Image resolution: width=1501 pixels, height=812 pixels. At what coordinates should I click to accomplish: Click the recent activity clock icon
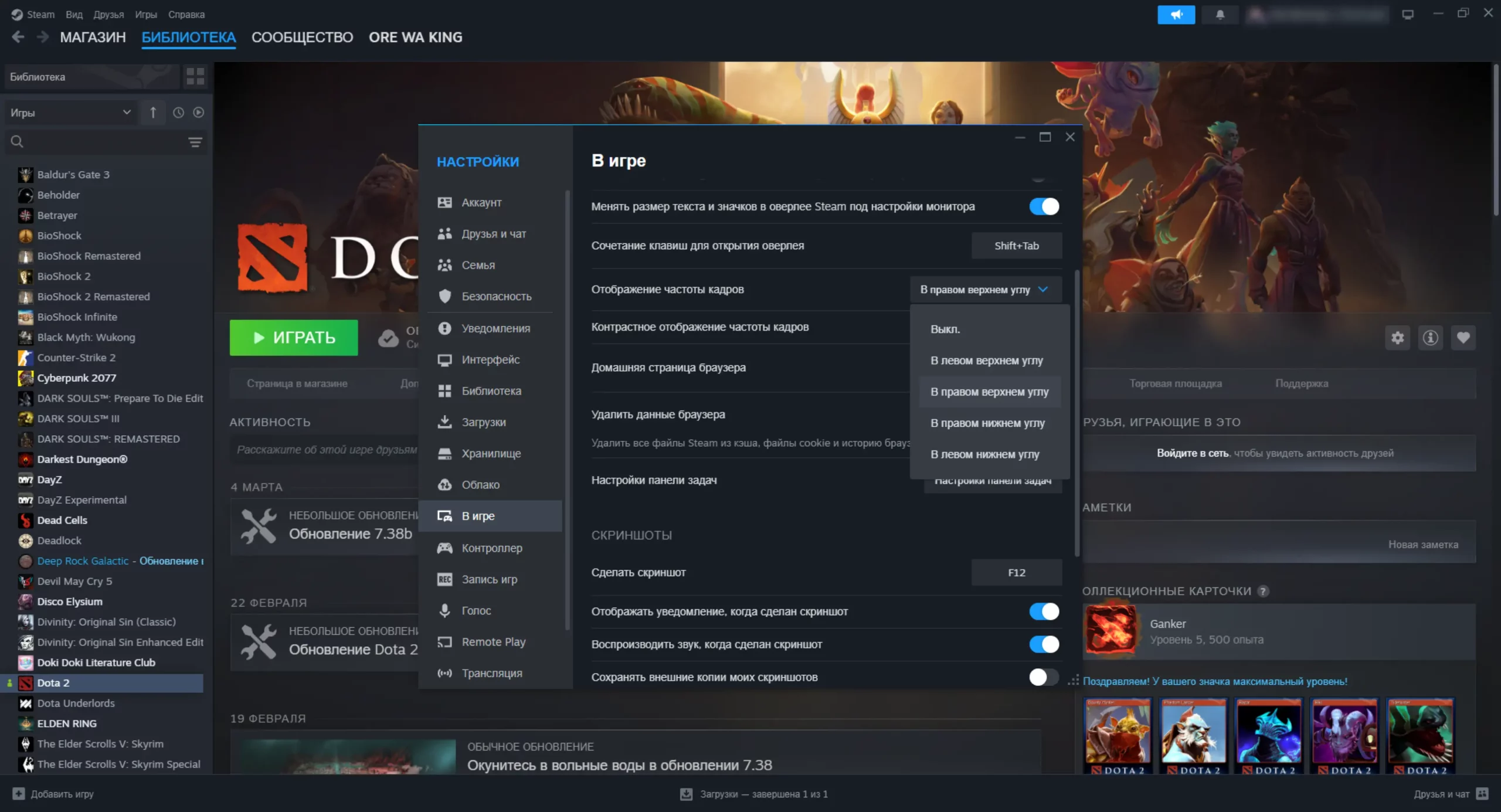pyautogui.click(x=178, y=113)
